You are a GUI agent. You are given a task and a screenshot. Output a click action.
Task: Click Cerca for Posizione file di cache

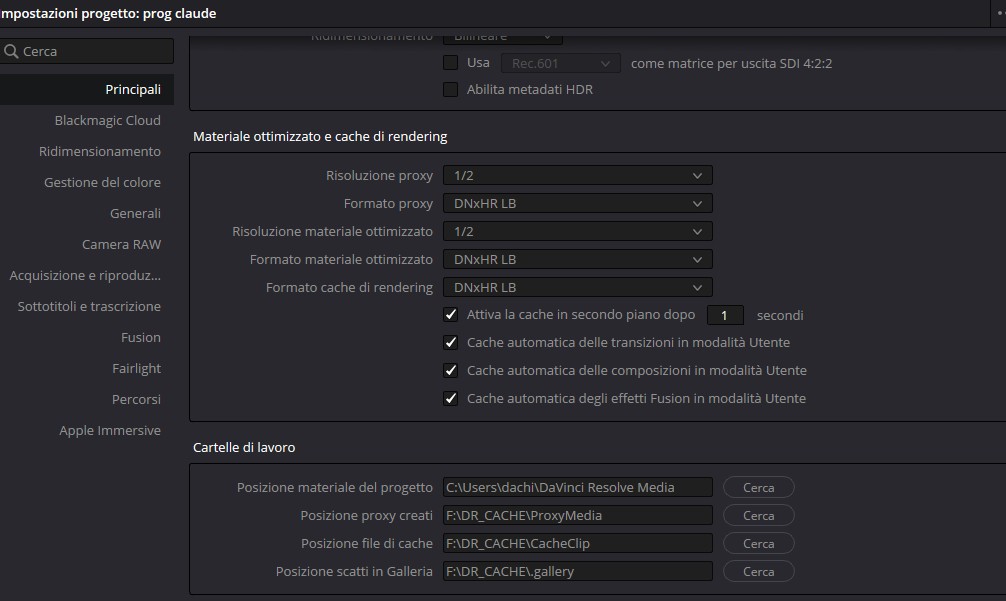[x=758, y=543]
